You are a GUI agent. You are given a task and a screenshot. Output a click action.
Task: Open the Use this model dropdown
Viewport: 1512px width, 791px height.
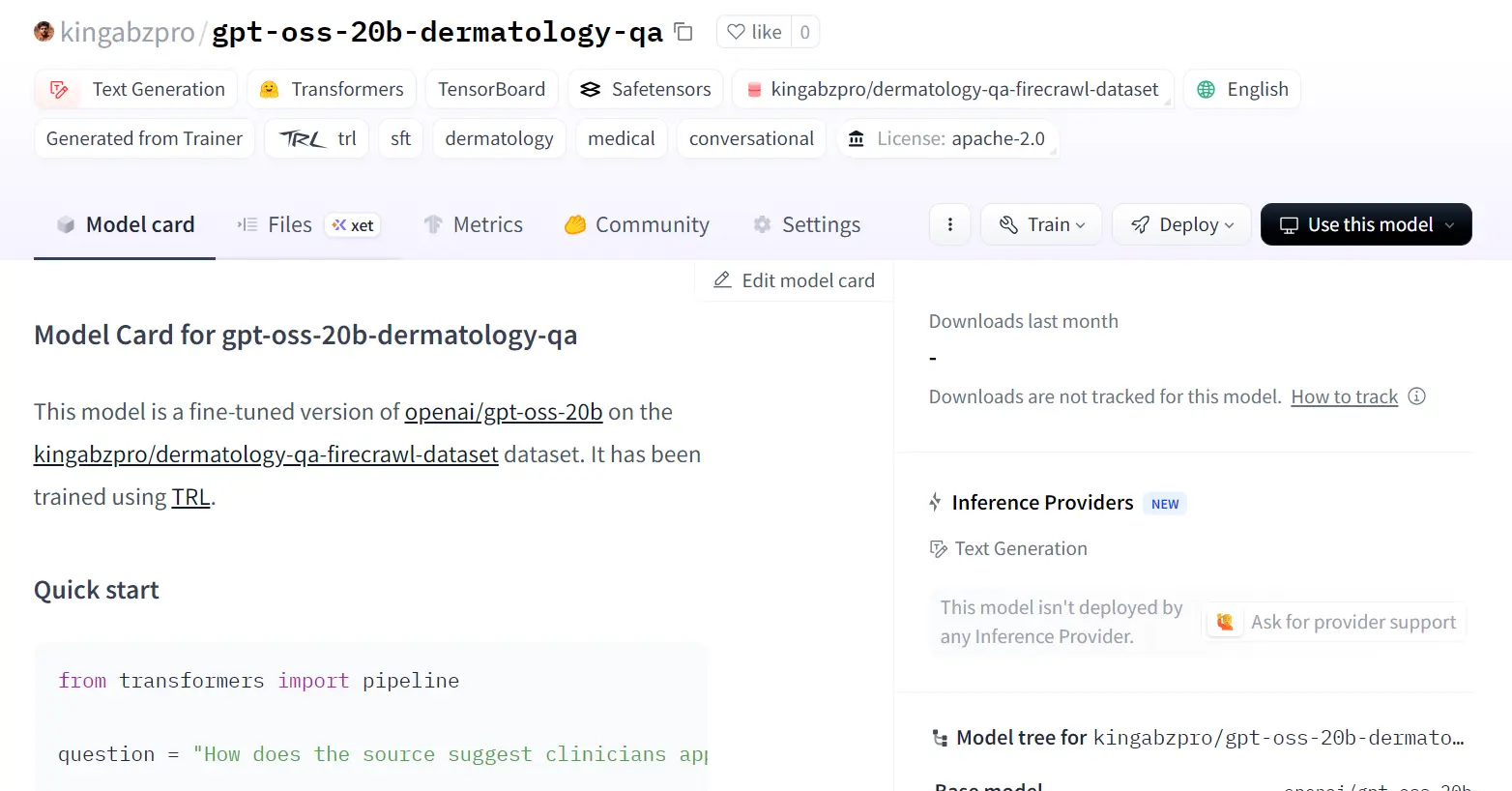click(x=1365, y=224)
